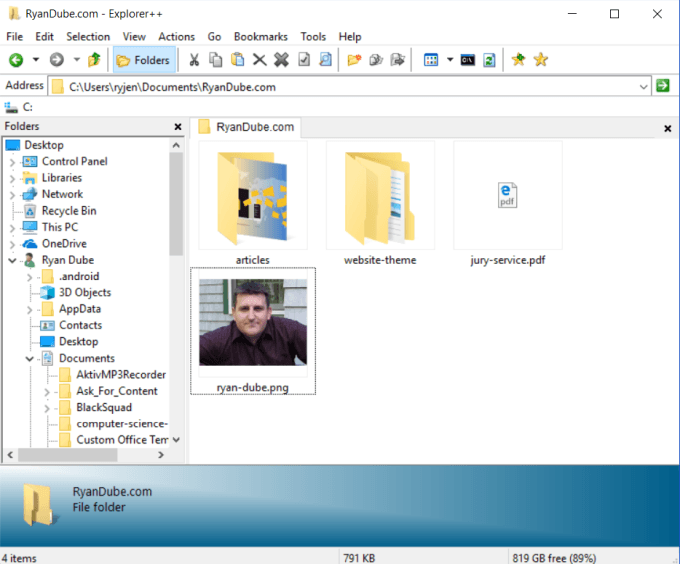
Task: Select the RyanDube.com tab
Action: click(x=246, y=127)
